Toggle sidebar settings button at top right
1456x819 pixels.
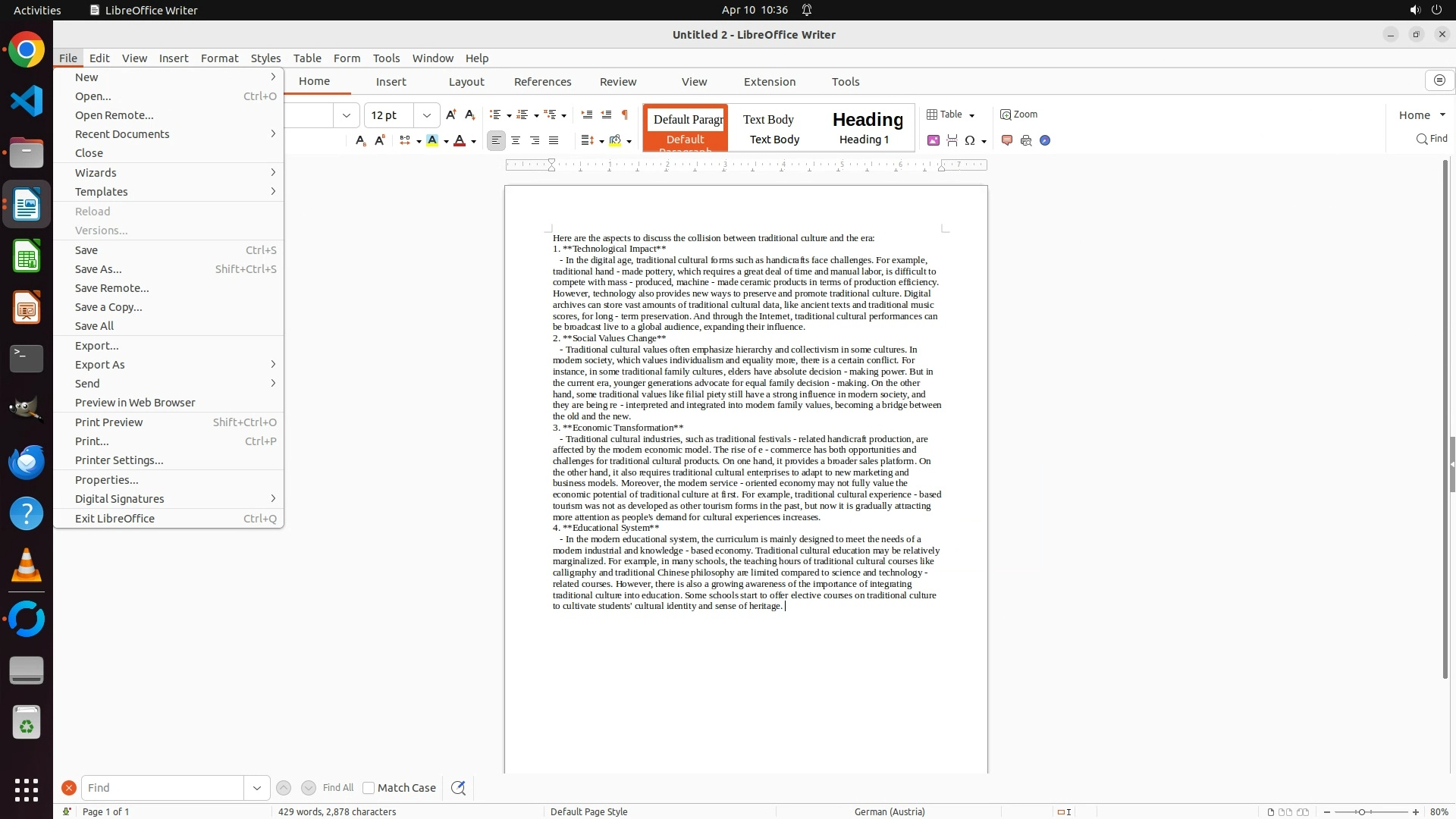(1439, 80)
